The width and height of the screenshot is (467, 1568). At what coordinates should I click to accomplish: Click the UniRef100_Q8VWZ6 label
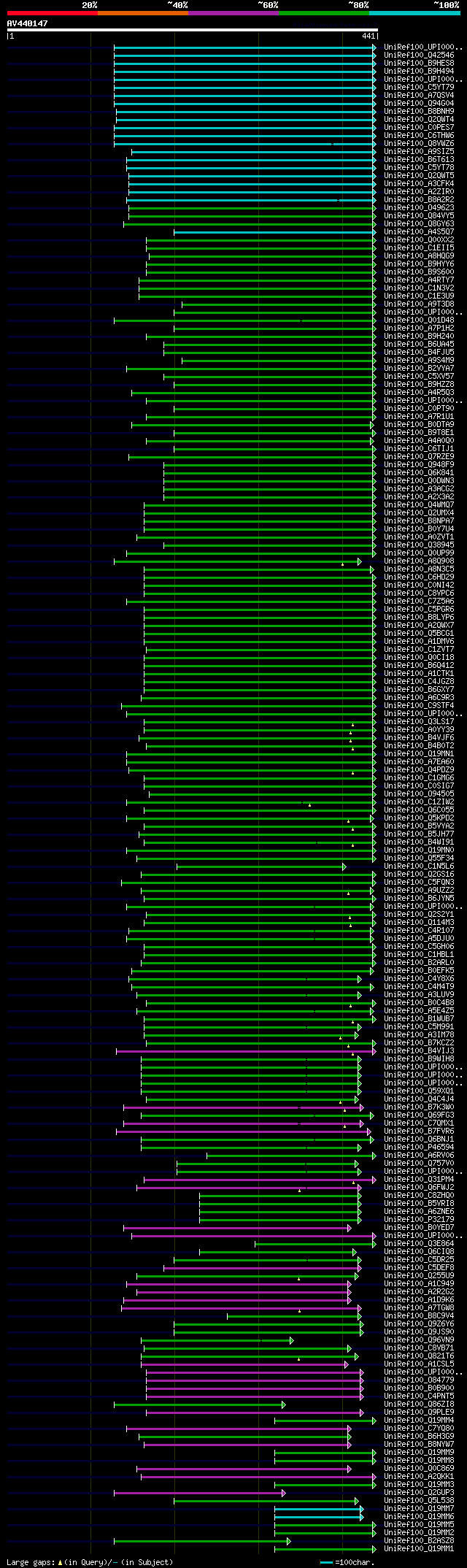click(x=419, y=143)
